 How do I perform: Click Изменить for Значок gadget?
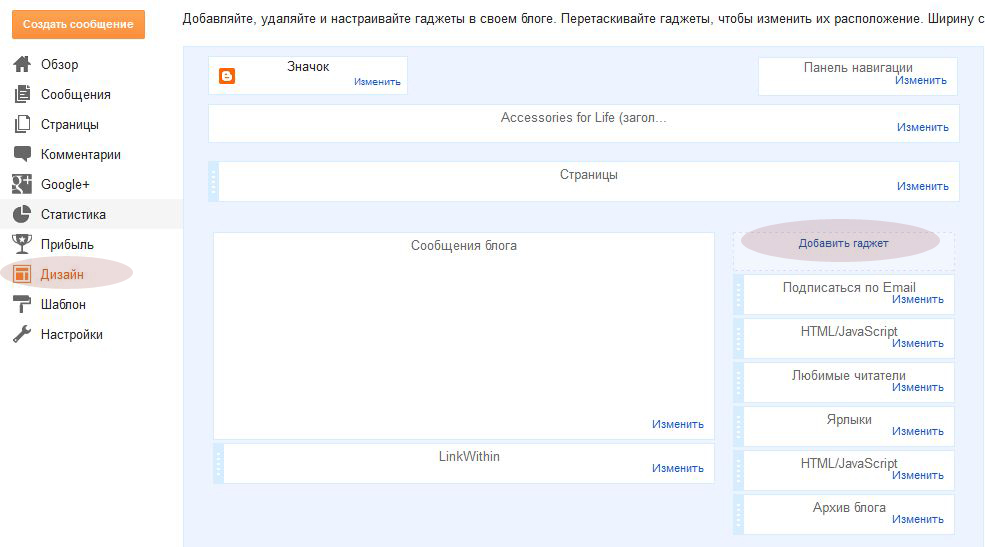[x=377, y=82]
